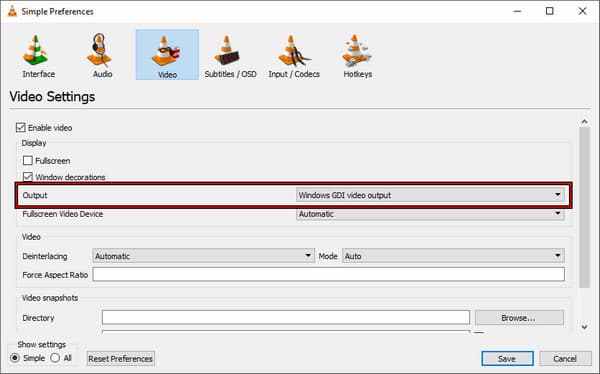Viewport: 600px width, 374px height.
Task: Click the Video snapshots group label
Action: click(50, 298)
